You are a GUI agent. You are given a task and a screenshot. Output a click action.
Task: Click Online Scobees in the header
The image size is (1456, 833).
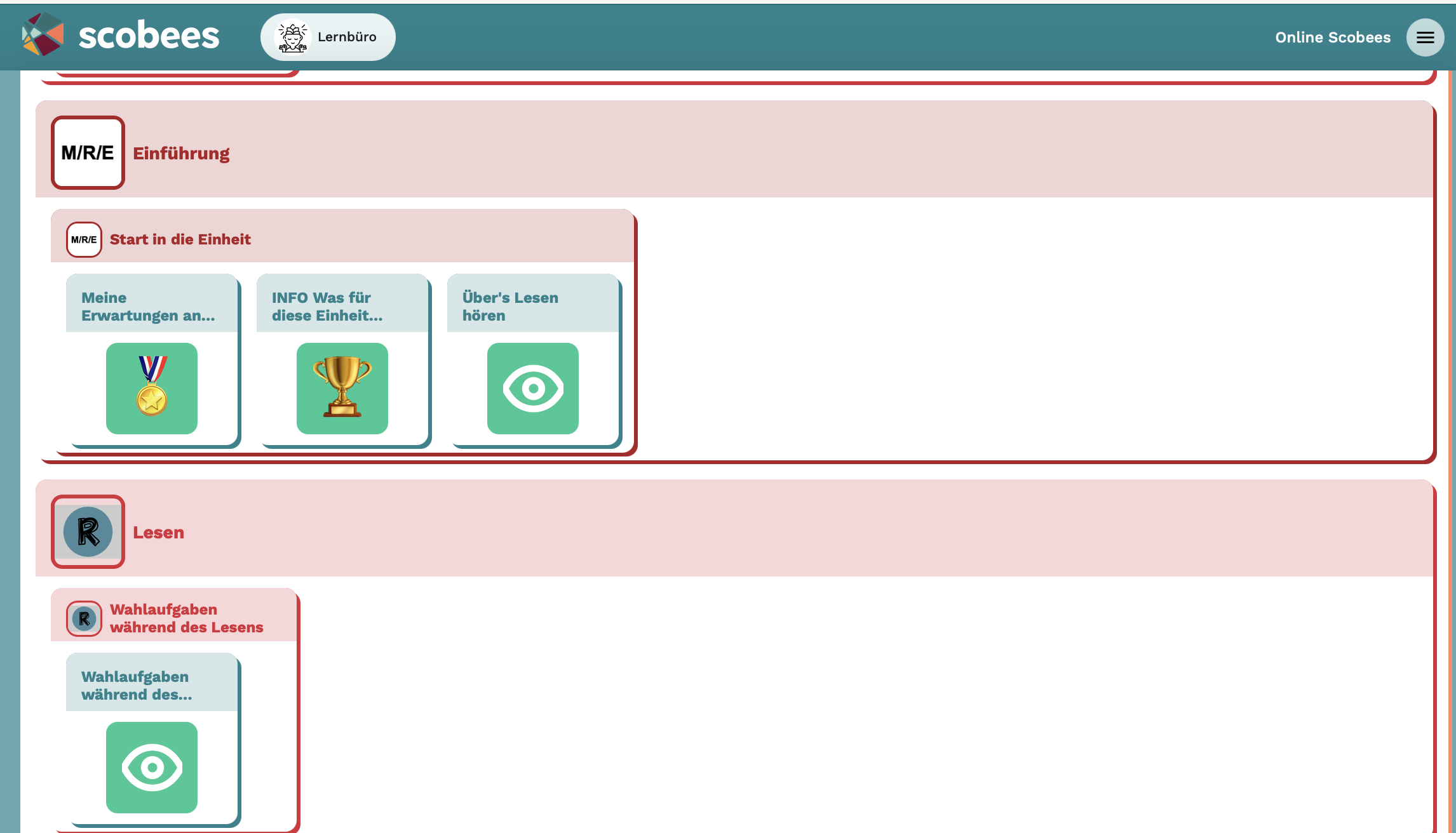(x=1332, y=37)
